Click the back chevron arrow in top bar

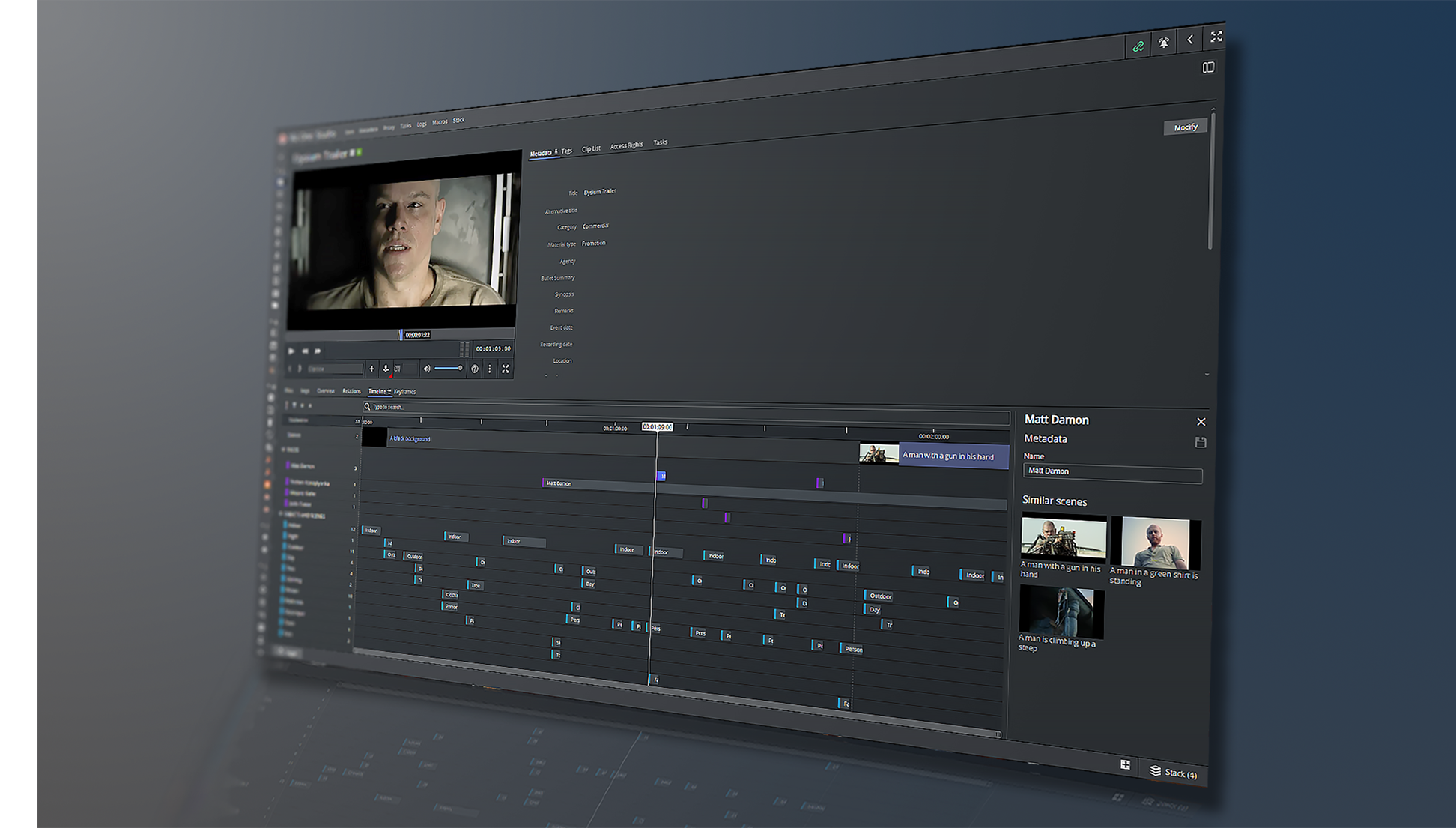(x=1190, y=40)
